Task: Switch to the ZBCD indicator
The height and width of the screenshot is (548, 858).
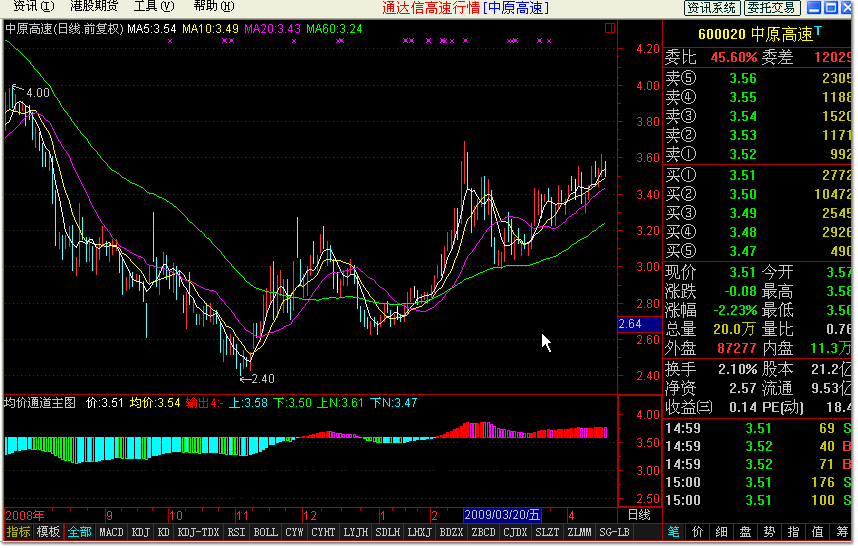Action: [484, 532]
